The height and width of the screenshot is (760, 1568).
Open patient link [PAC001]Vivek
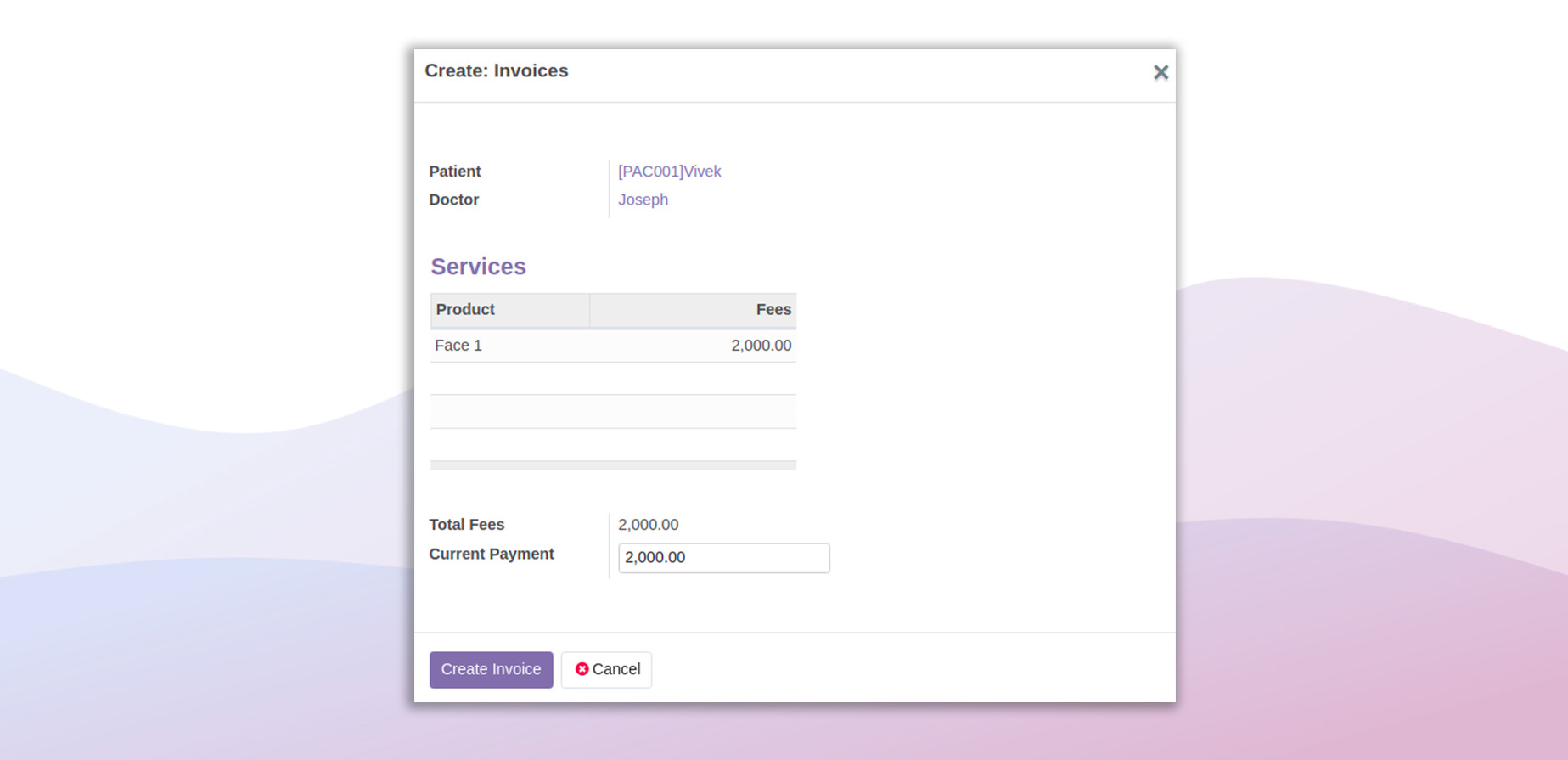(669, 172)
